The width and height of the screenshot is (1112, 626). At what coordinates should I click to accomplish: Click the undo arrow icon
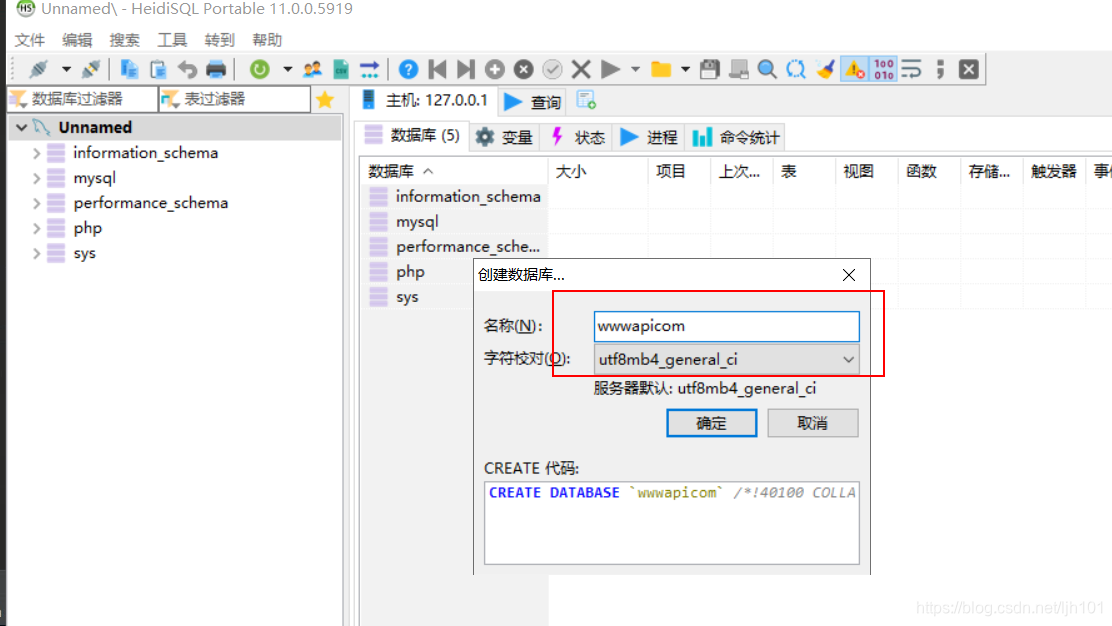[x=187, y=69]
